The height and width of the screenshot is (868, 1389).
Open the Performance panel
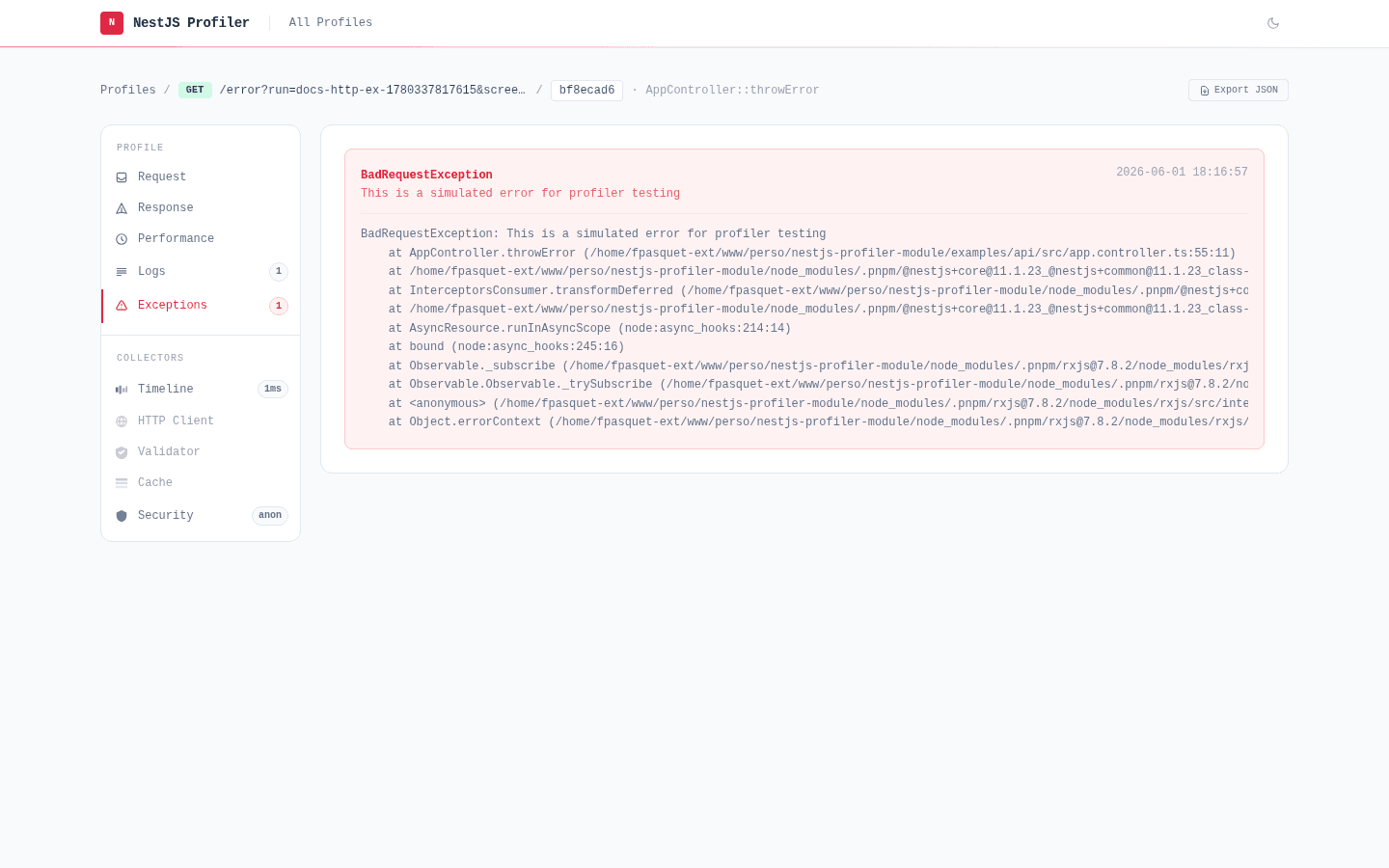(201, 238)
